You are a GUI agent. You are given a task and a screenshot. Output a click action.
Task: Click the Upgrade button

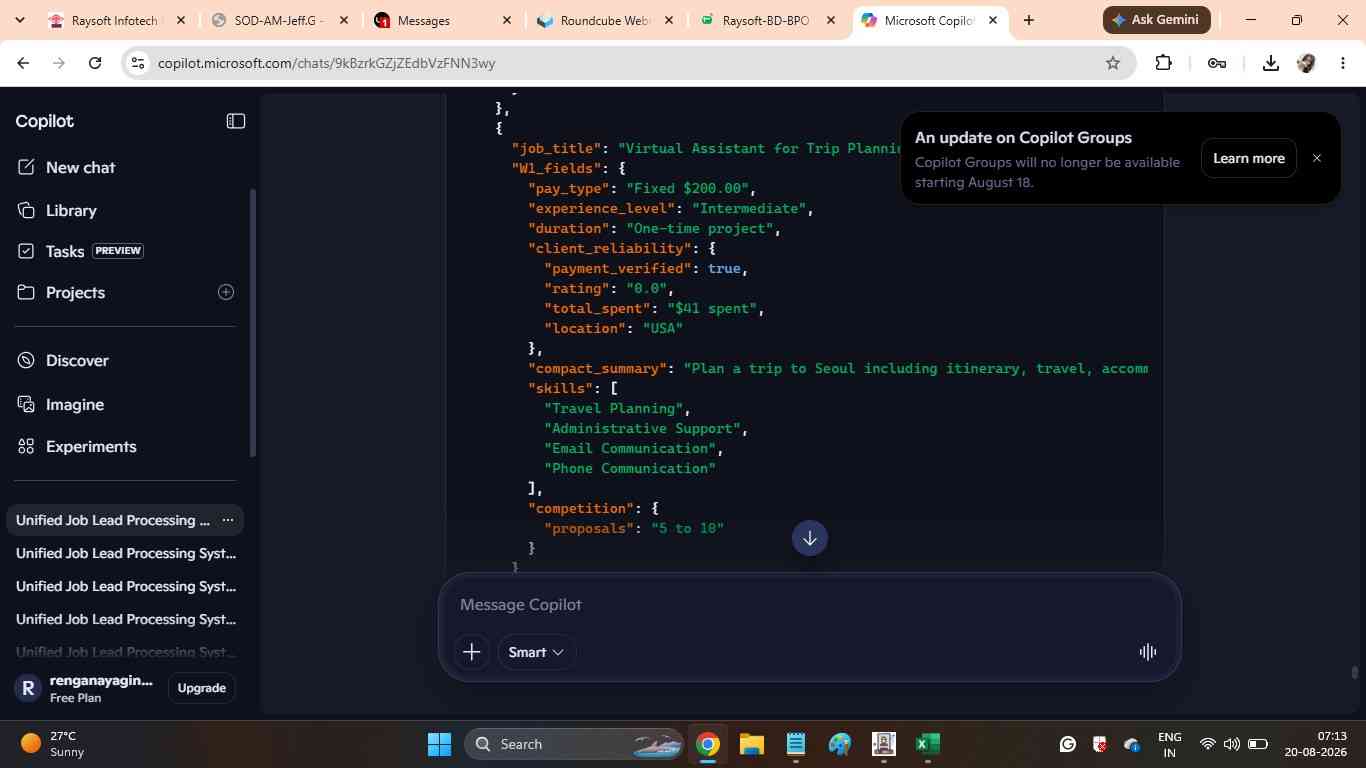(x=202, y=688)
